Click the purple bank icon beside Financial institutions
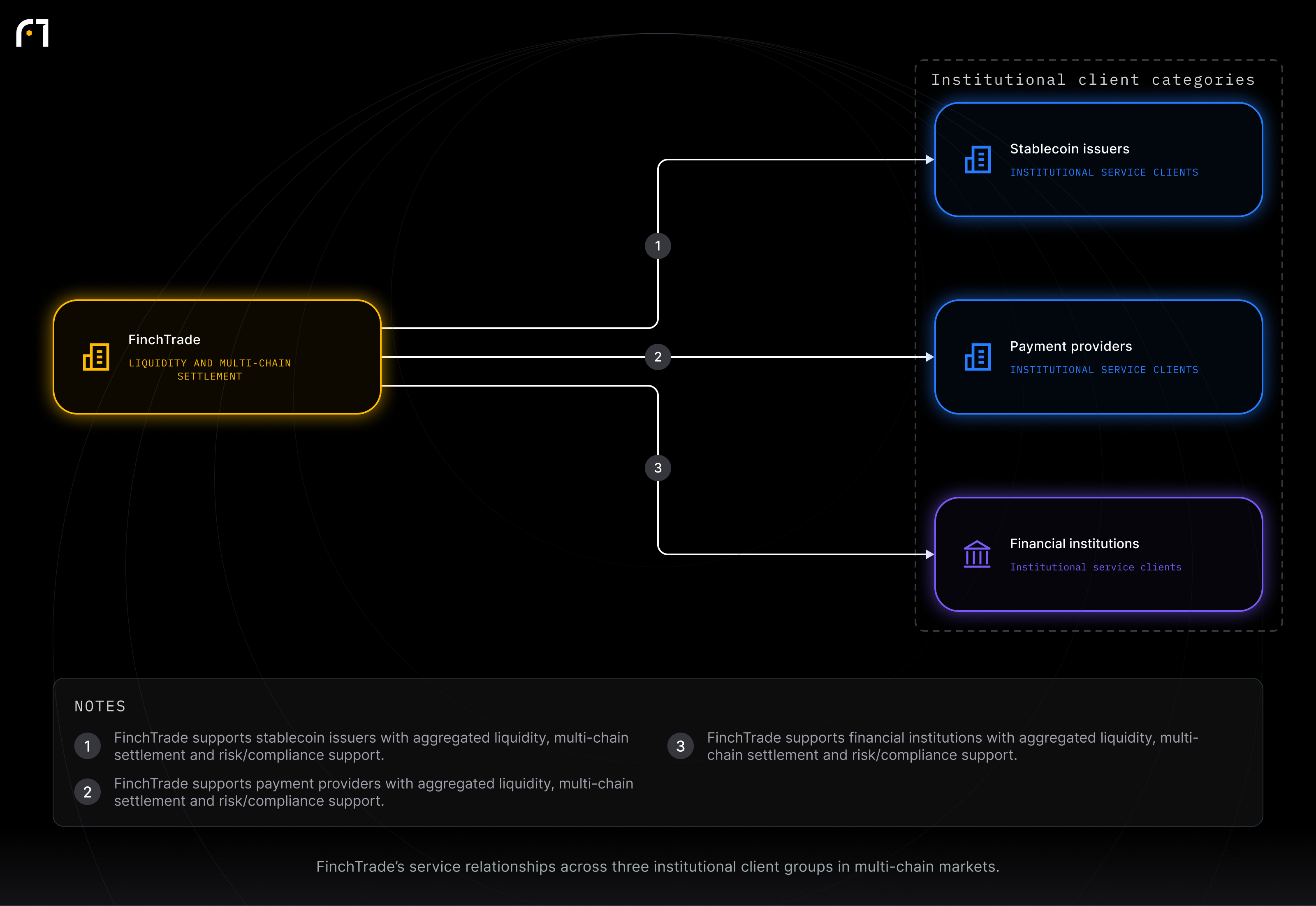 pos(977,554)
